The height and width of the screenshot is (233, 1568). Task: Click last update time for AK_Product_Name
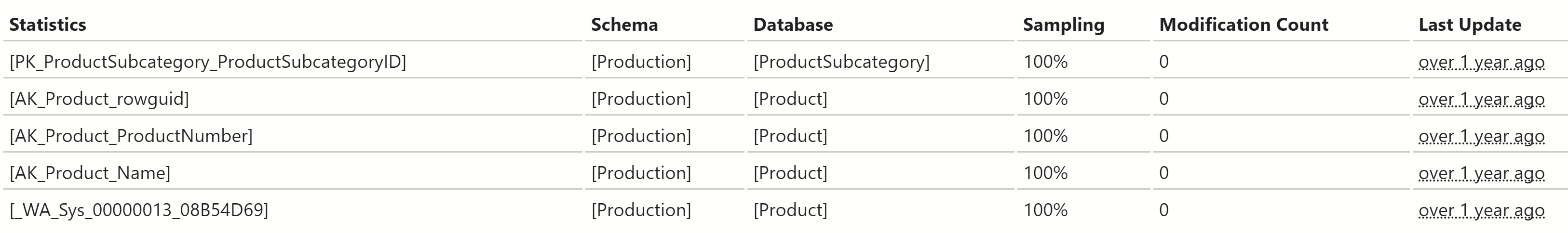click(x=1481, y=174)
